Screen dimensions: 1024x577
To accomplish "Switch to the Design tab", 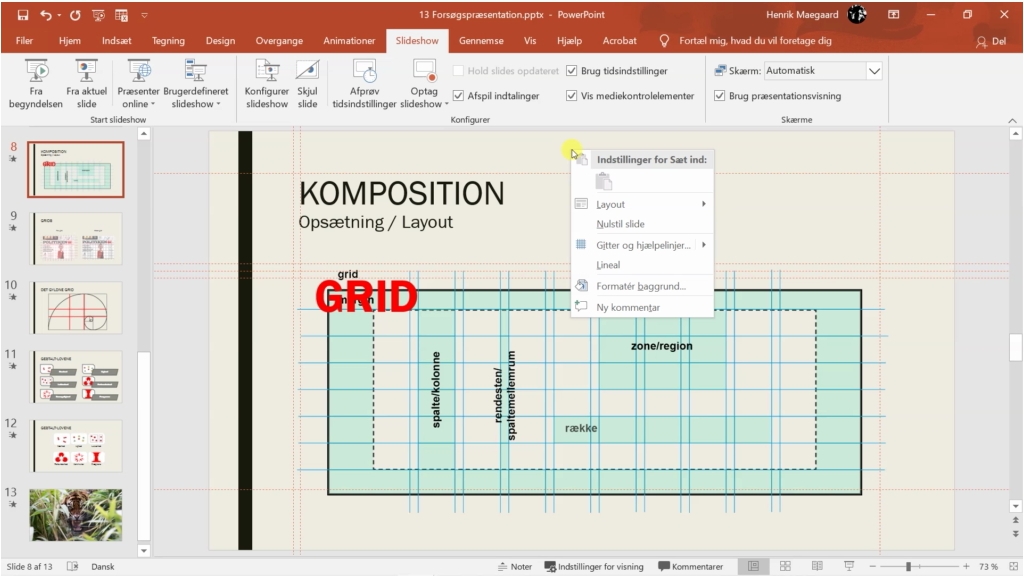I will coord(220,40).
